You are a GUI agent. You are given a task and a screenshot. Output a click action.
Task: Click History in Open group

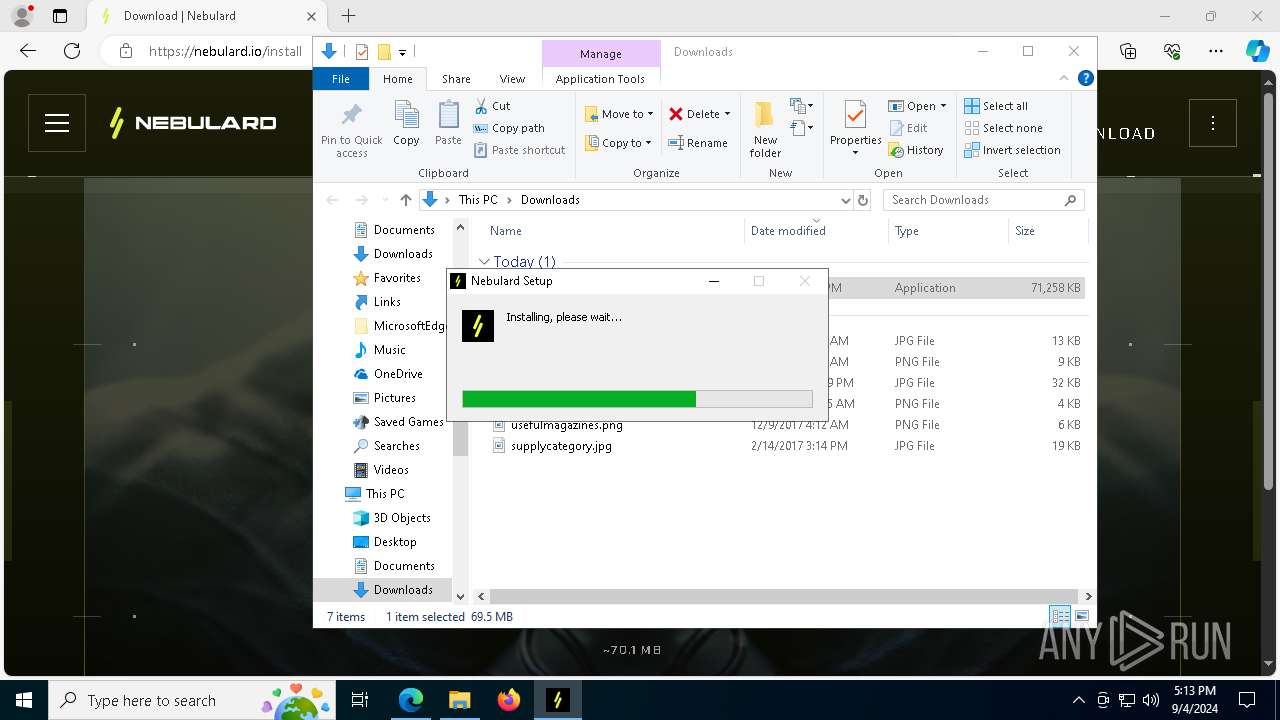tap(915, 150)
